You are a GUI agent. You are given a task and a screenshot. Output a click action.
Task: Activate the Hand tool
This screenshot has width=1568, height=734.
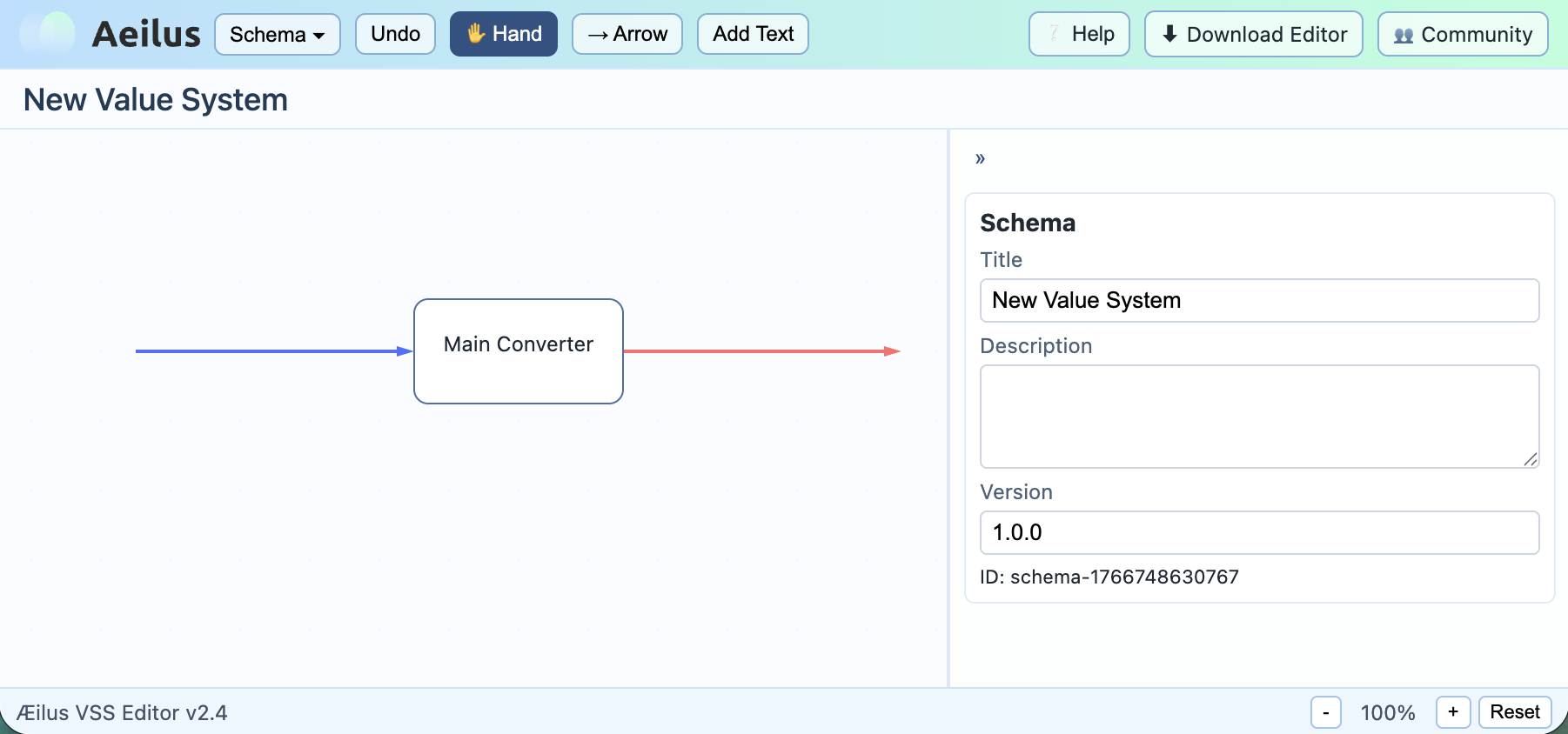coord(503,34)
